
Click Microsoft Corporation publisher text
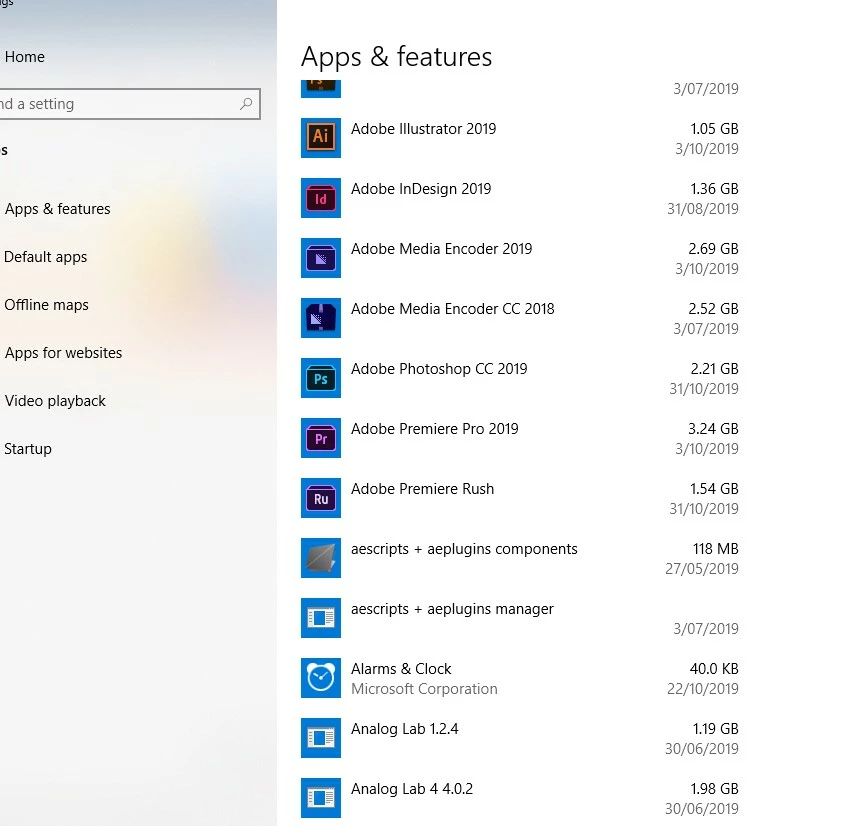pos(424,690)
